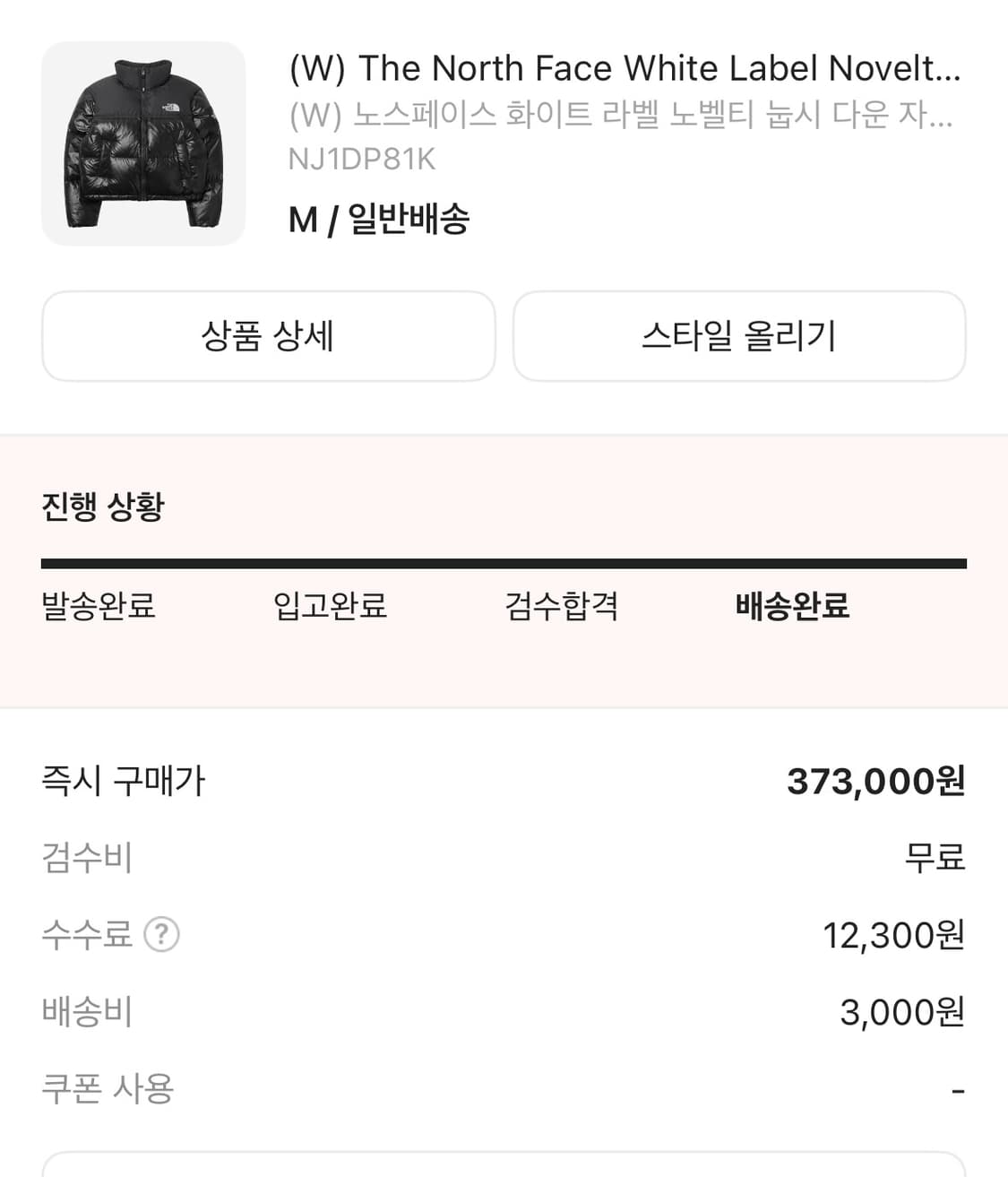Tap the 스타일 올리기 button
Image resolution: width=1008 pixels, height=1177 pixels.
pos(738,336)
